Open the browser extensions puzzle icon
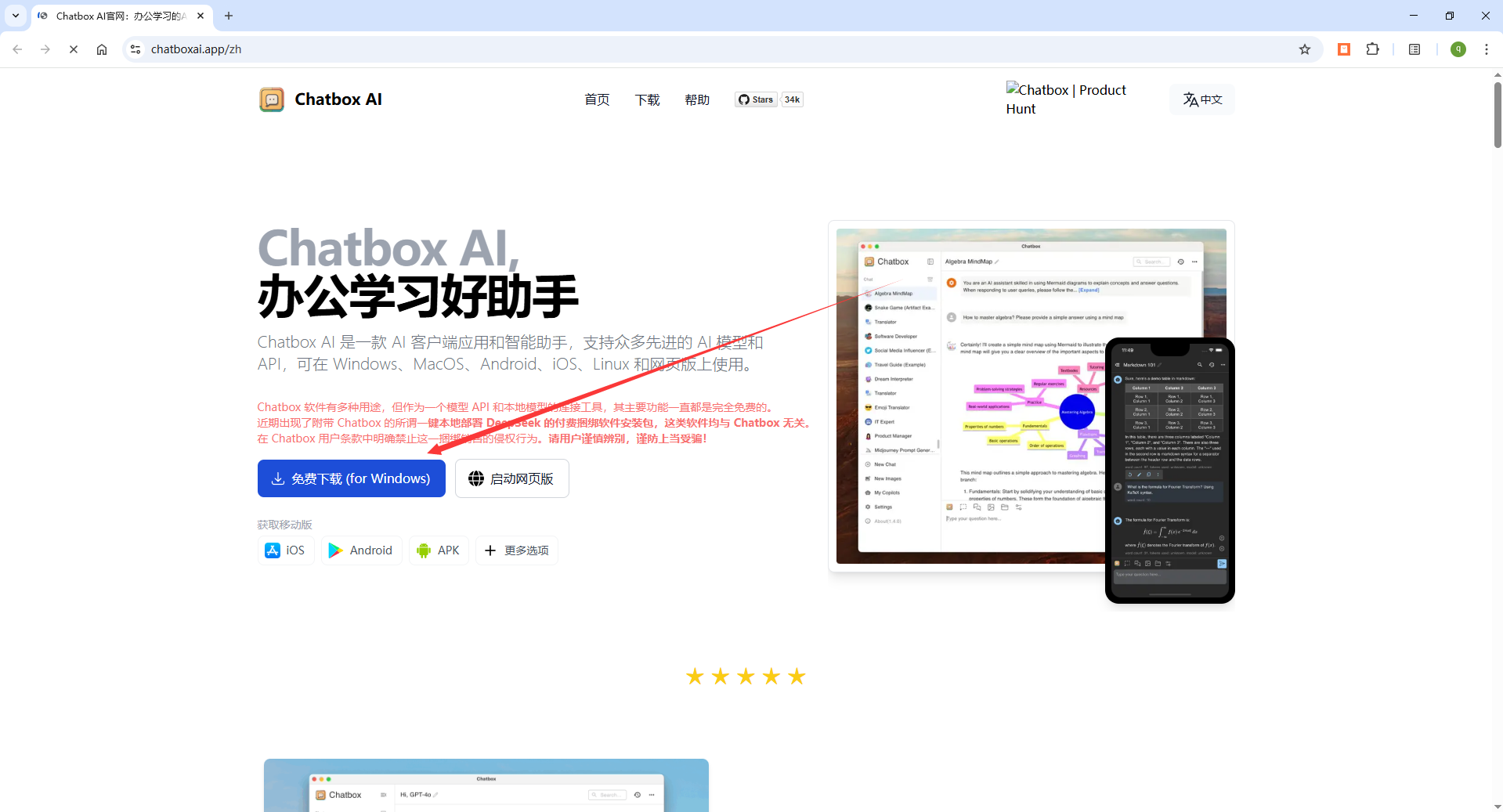Image resolution: width=1503 pixels, height=812 pixels. coord(1372,49)
